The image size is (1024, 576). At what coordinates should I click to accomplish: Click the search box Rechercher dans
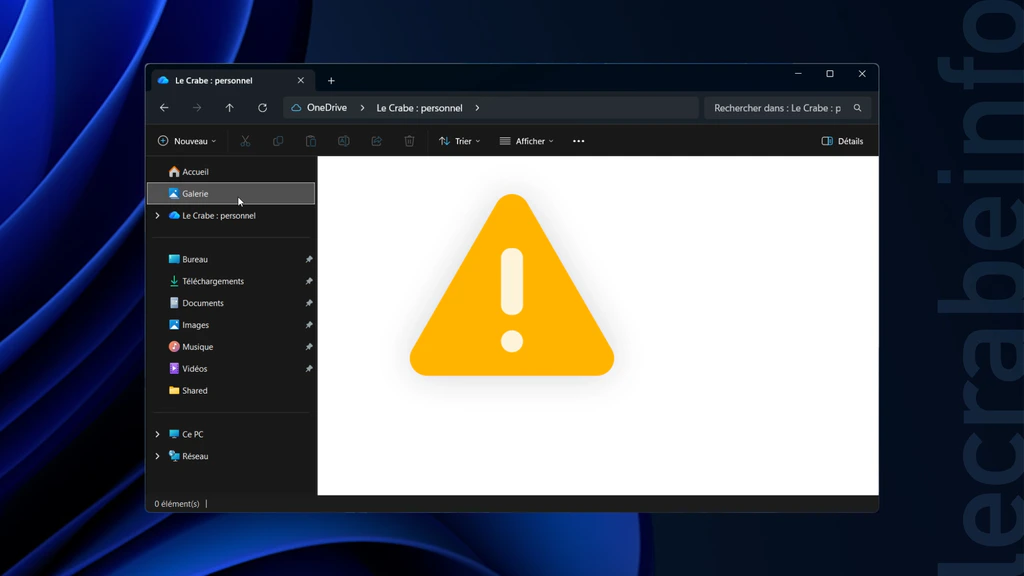pyautogui.click(x=778, y=108)
